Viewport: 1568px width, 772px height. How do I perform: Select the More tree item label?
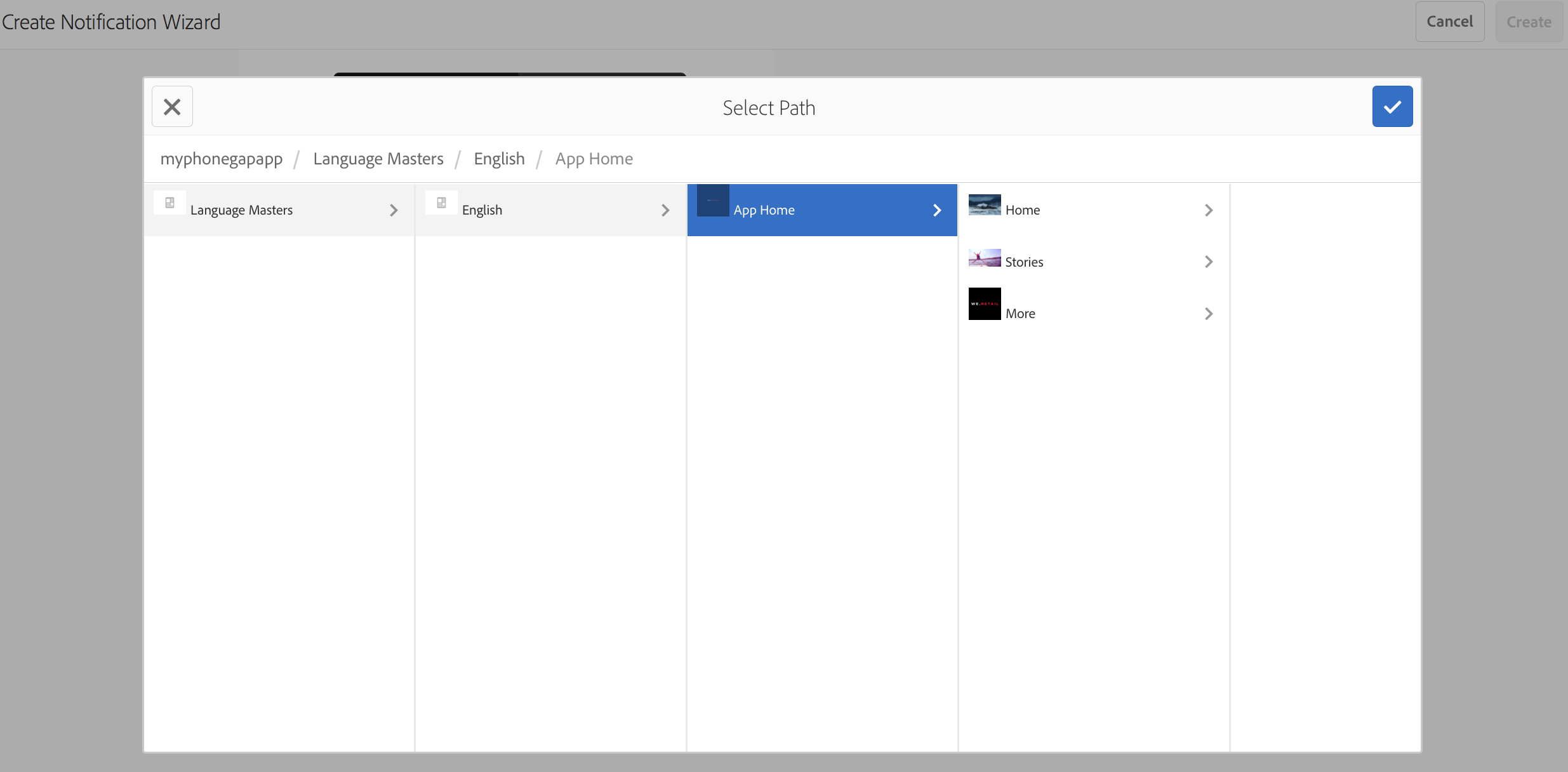point(1020,314)
